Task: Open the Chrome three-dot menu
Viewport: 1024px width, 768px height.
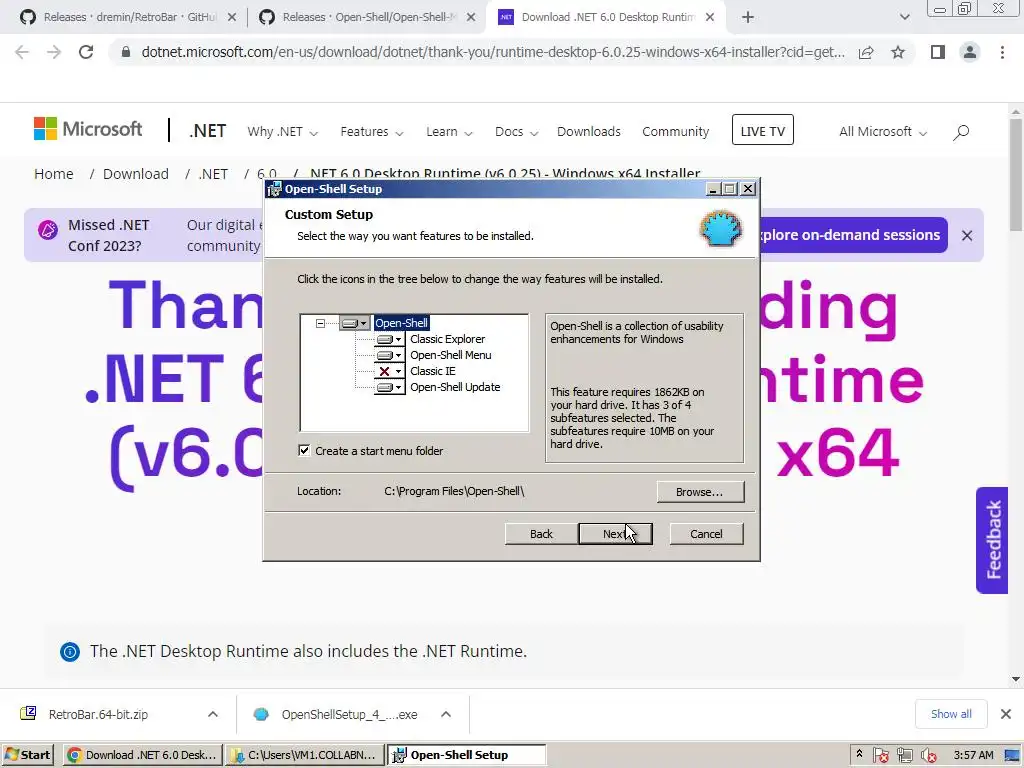Action: [1002, 52]
